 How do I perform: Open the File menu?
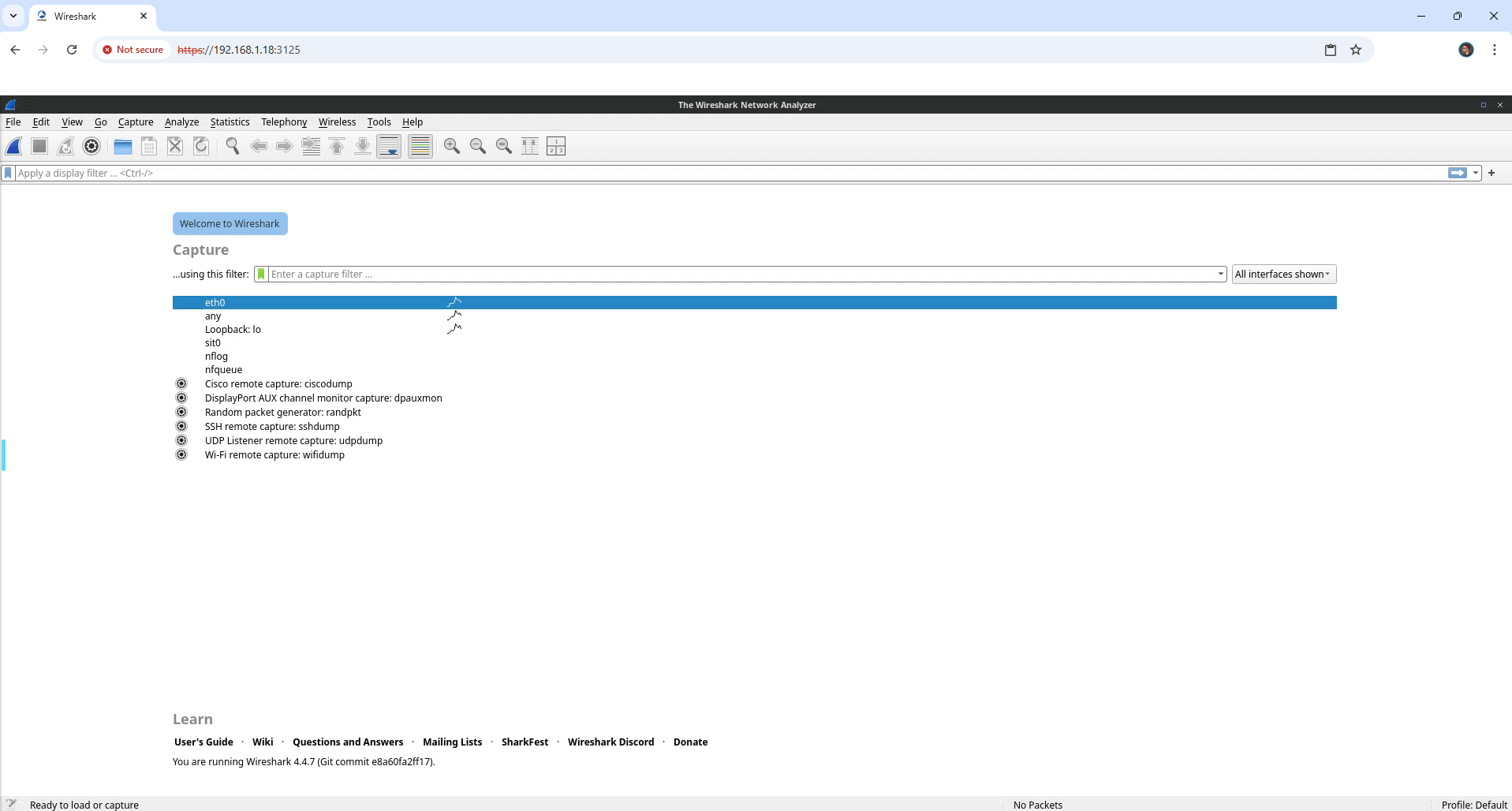pos(13,121)
